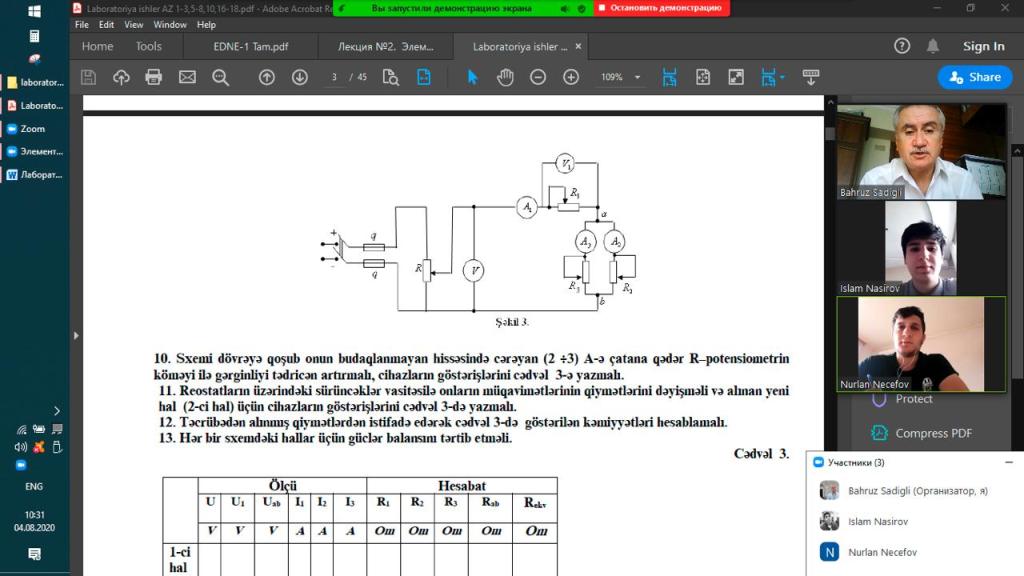Open the Send by email envelope icon

tap(187, 77)
